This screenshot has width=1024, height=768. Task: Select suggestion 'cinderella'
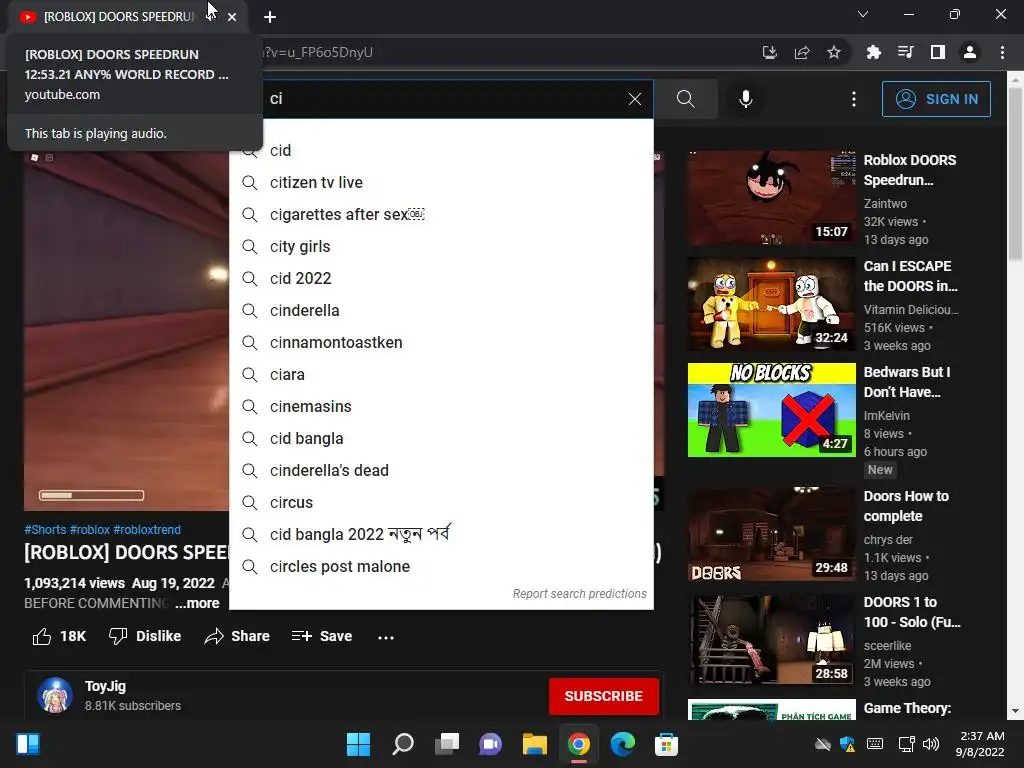tap(441, 310)
